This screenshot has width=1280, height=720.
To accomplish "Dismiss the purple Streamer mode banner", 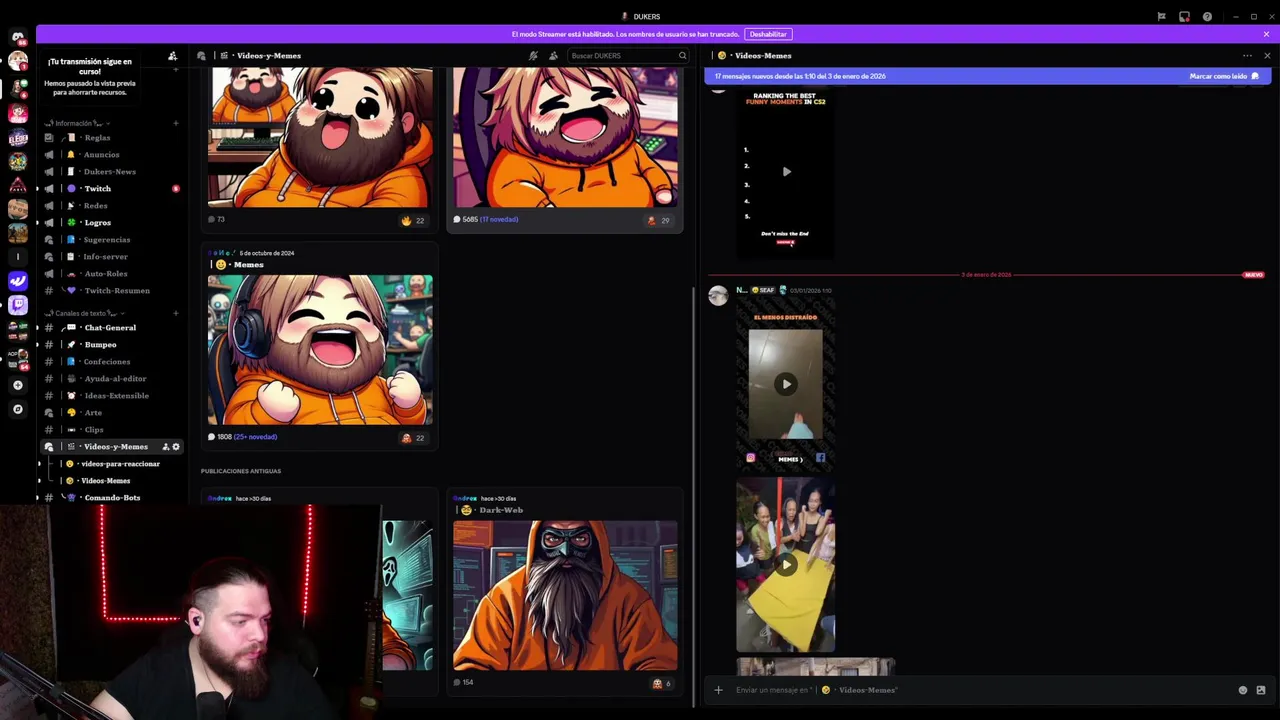I will pos(1266,34).
